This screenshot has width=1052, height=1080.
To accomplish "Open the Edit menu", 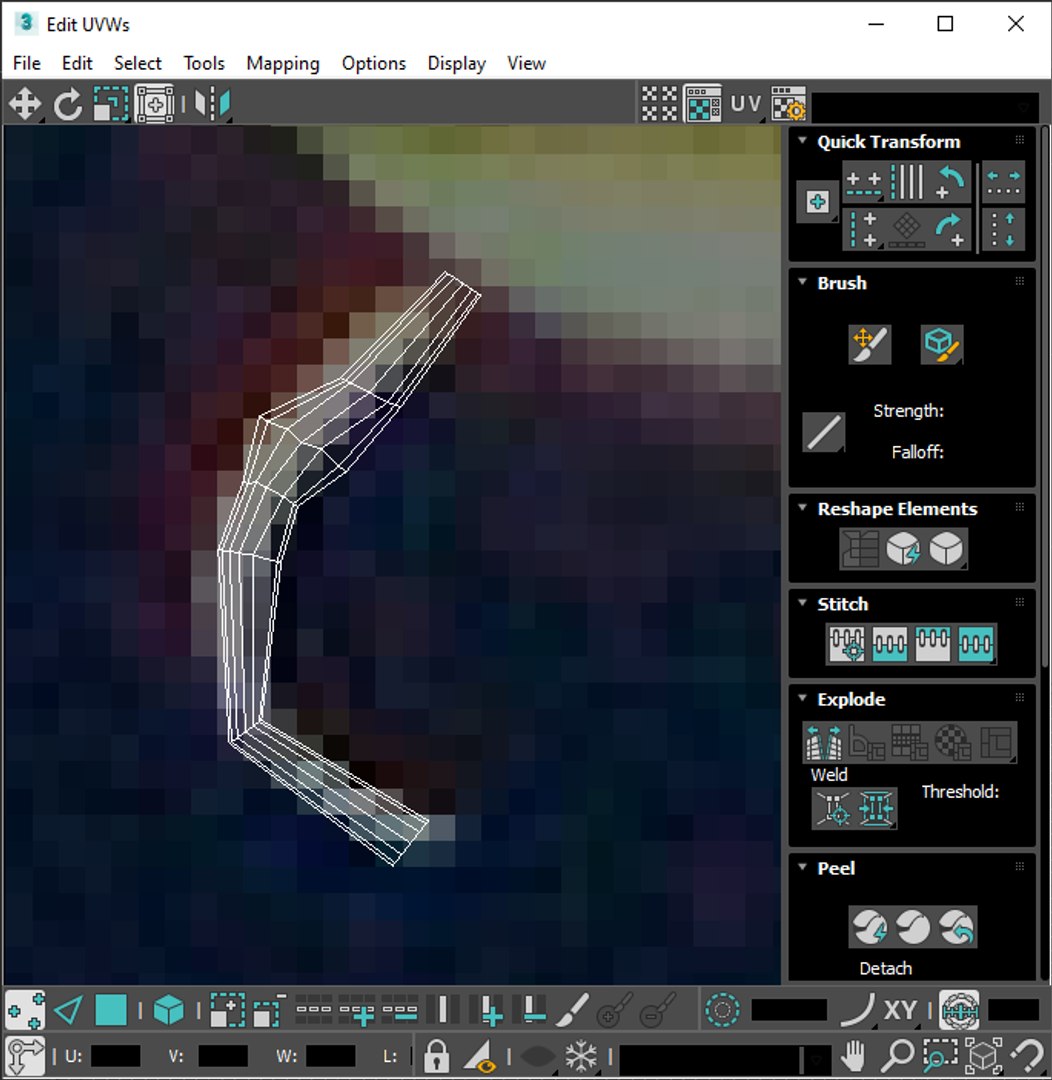I will pyautogui.click(x=77, y=63).
